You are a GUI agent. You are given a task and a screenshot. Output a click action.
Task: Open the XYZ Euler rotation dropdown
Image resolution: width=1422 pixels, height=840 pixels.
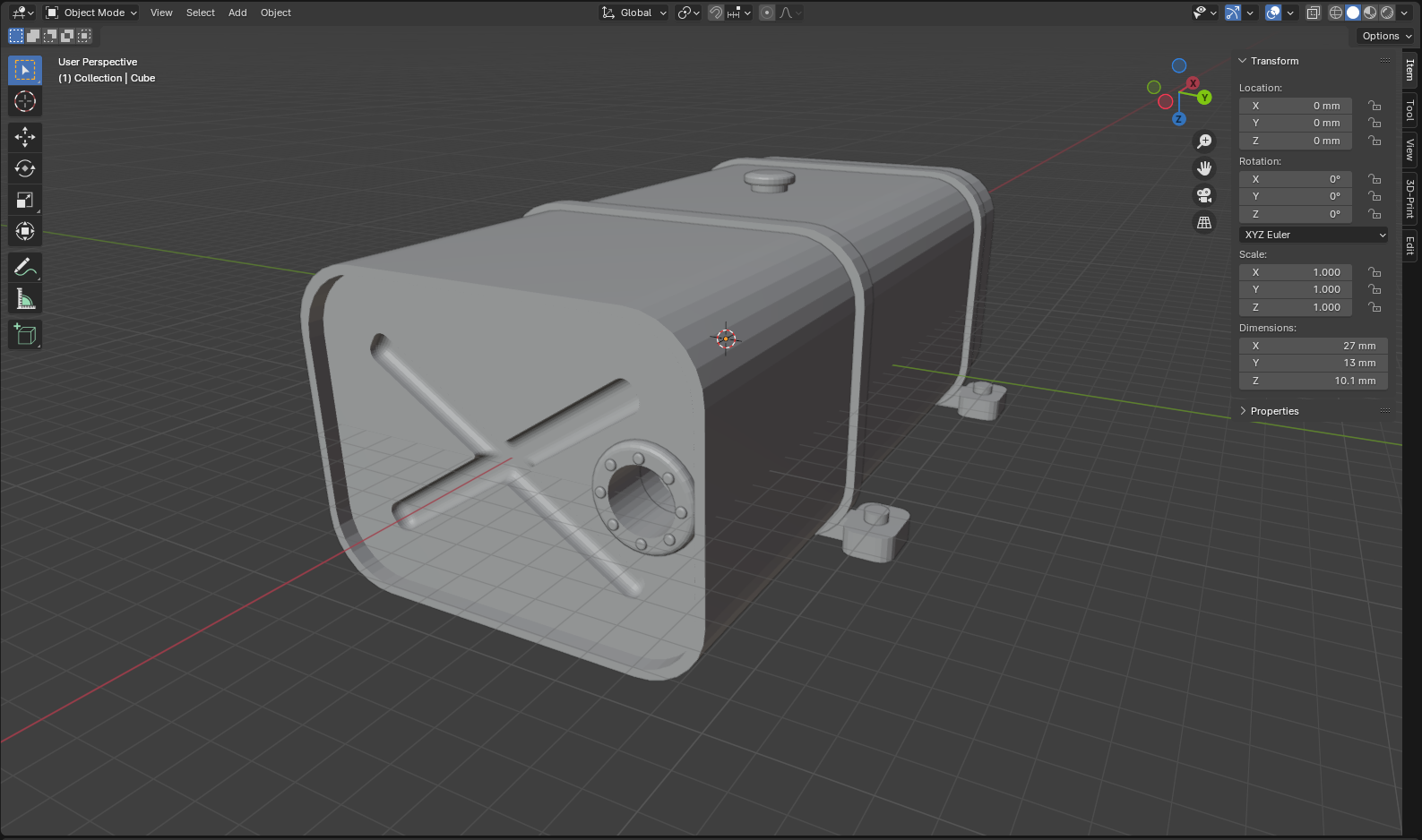pyautogui.click(x=1314, y=235)
